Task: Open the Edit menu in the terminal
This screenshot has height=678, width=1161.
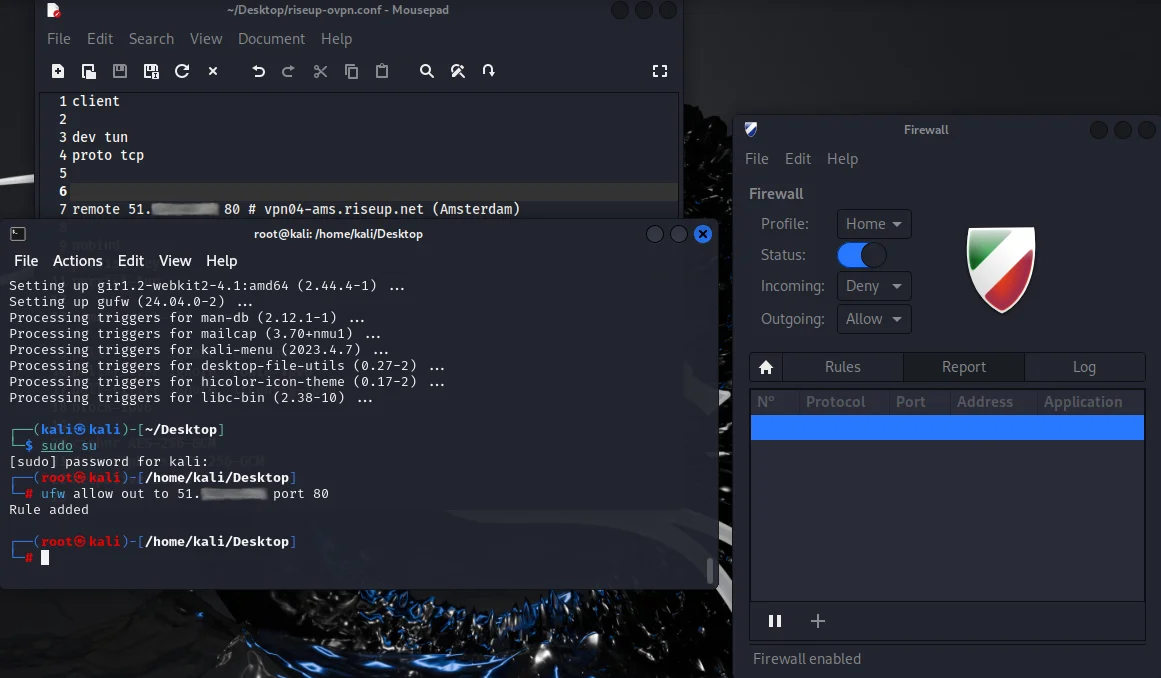Action: pyautogui.click(x=130, y=261)
